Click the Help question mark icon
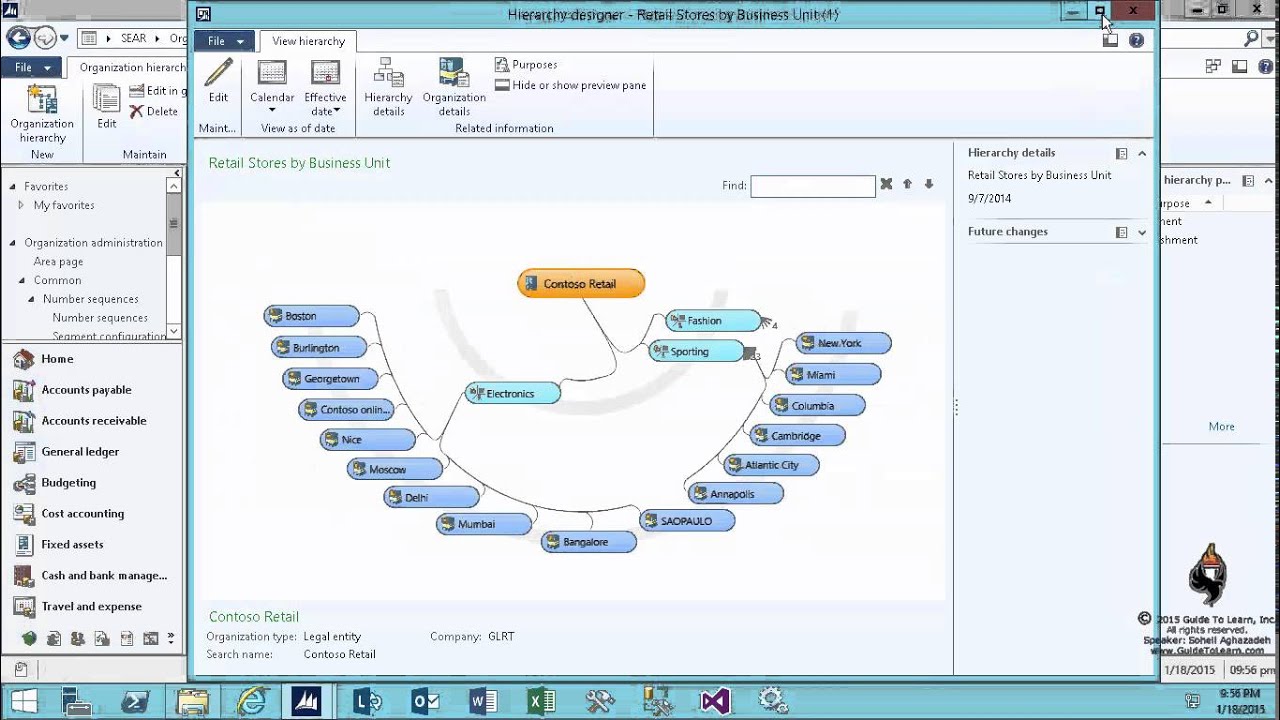This screenshot has width=1280, height=720. pyautogui.click(x=1136, y=41)
